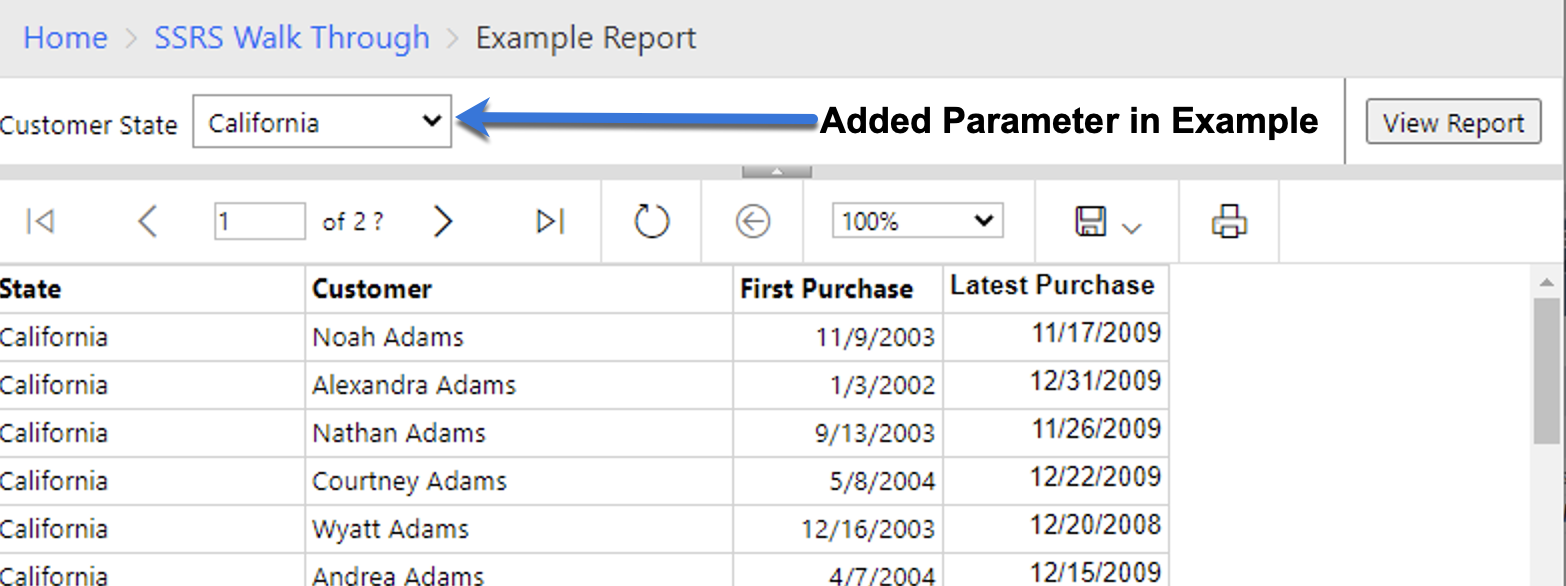Screen dimensions: 1566x586
Task: Click the View Report button
Action: [x=1452, y=122]
